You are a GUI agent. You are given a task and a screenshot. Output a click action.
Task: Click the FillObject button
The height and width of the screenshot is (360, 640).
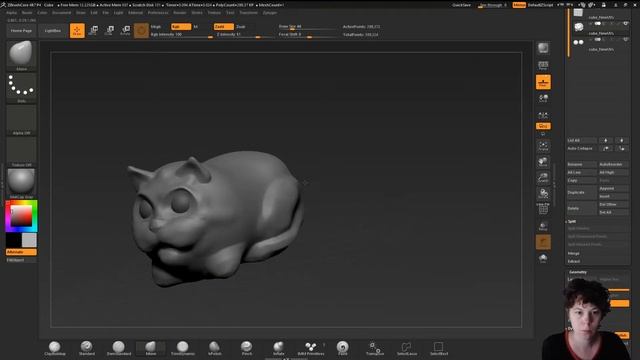click(21, 260)
